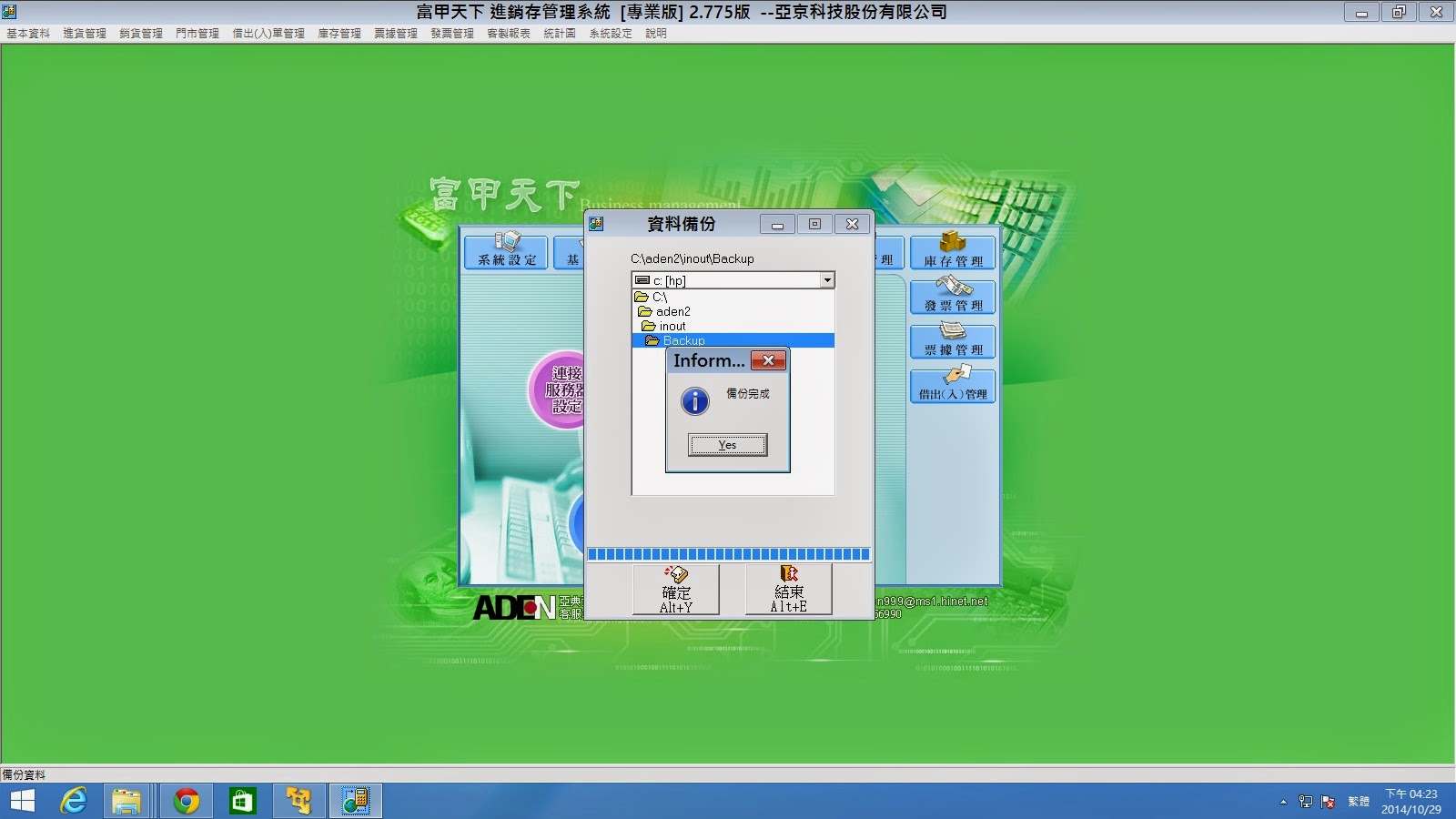Minimize the main 富甲天下 window
The width and height of the screenshot is (1456, 819).
(1361, 12)
